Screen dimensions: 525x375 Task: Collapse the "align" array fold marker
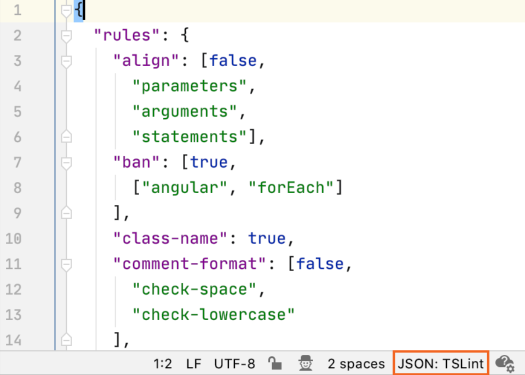[x=67, y=62]
